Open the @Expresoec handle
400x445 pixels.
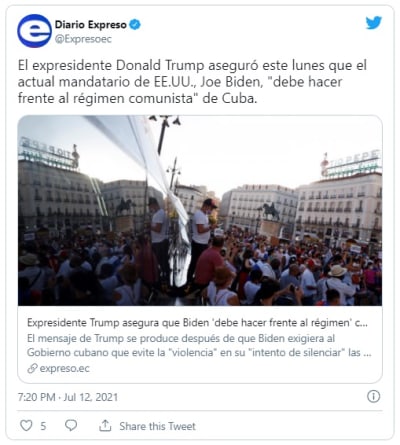tap(83, 39)
